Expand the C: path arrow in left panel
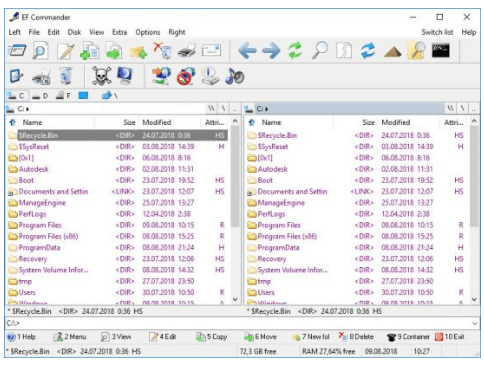This screenshot has height=366, width=484. point(27,109)
